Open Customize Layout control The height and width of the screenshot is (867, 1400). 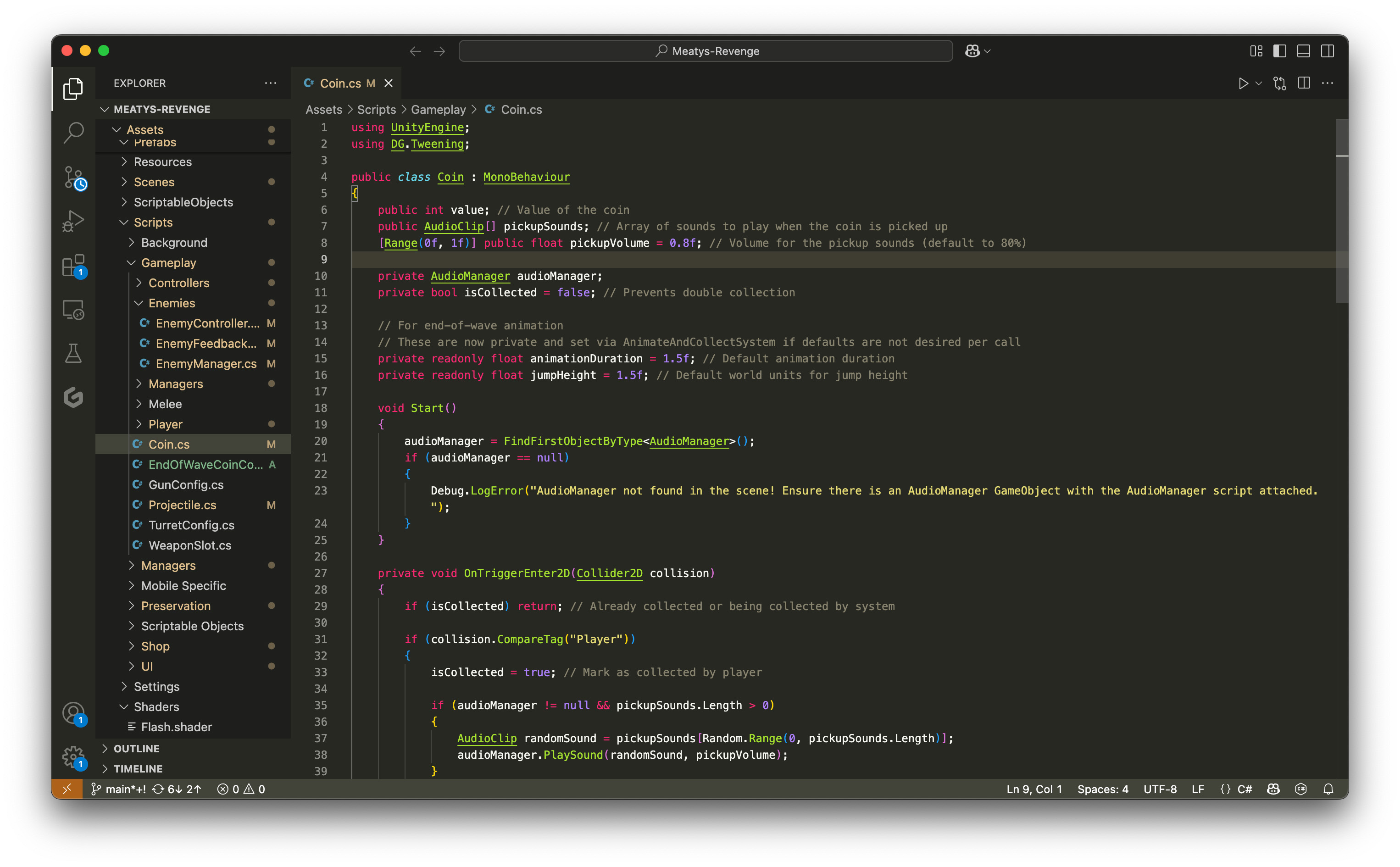point(1256,51)
